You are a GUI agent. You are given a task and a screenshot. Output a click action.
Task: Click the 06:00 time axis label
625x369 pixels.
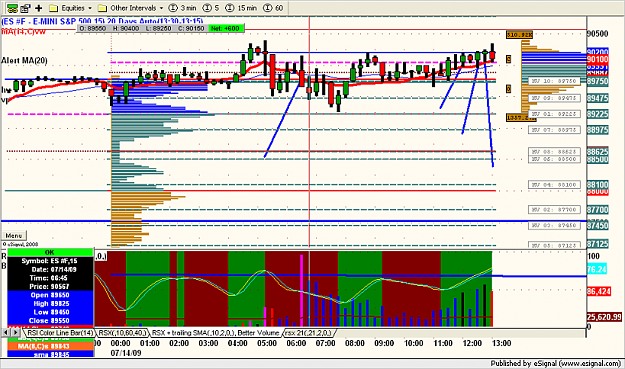click(x=296, y=343)
